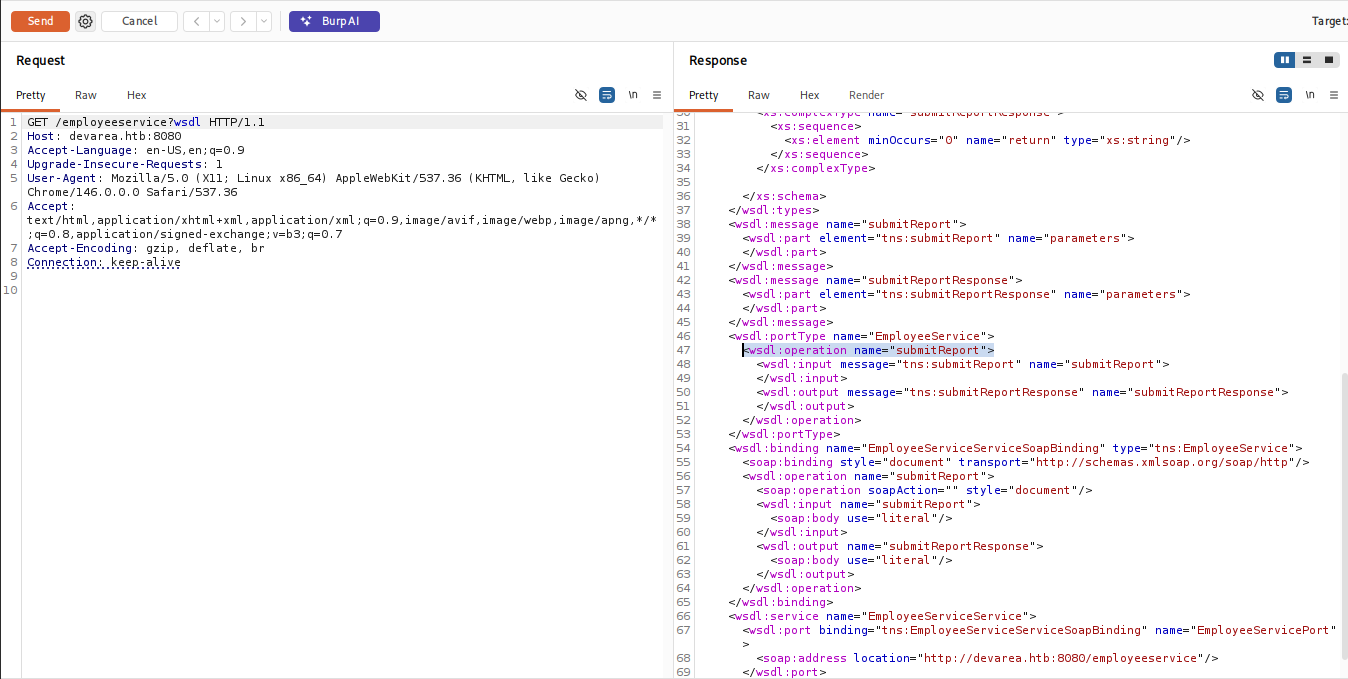This screenshot has height=679, width=1348.
Task: Disable word wrap in the Response editor
Action: pyautogui.click(x=1283, y=95)
